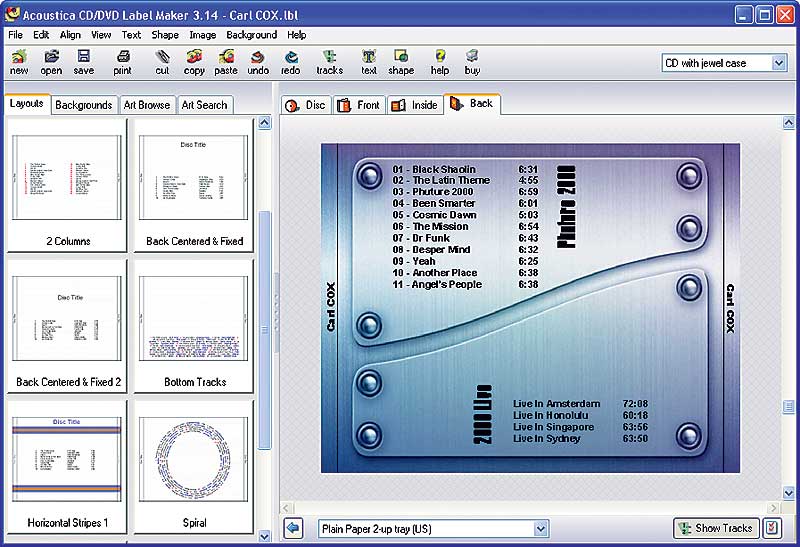Choose the Horizontal Stripes 1 layout
The image size is (800, 547).
[x=67, y=467]
